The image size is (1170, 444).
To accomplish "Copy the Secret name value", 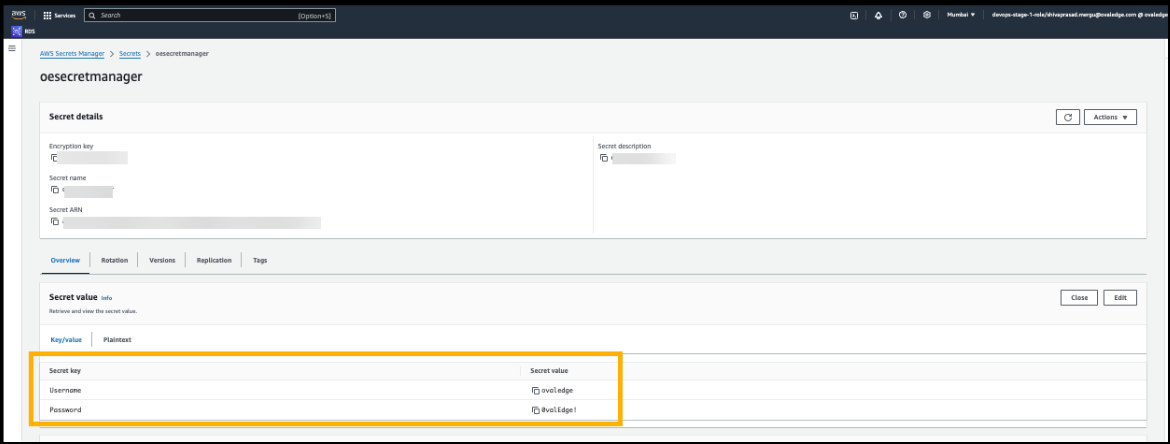I will click(x=54, y=190).
